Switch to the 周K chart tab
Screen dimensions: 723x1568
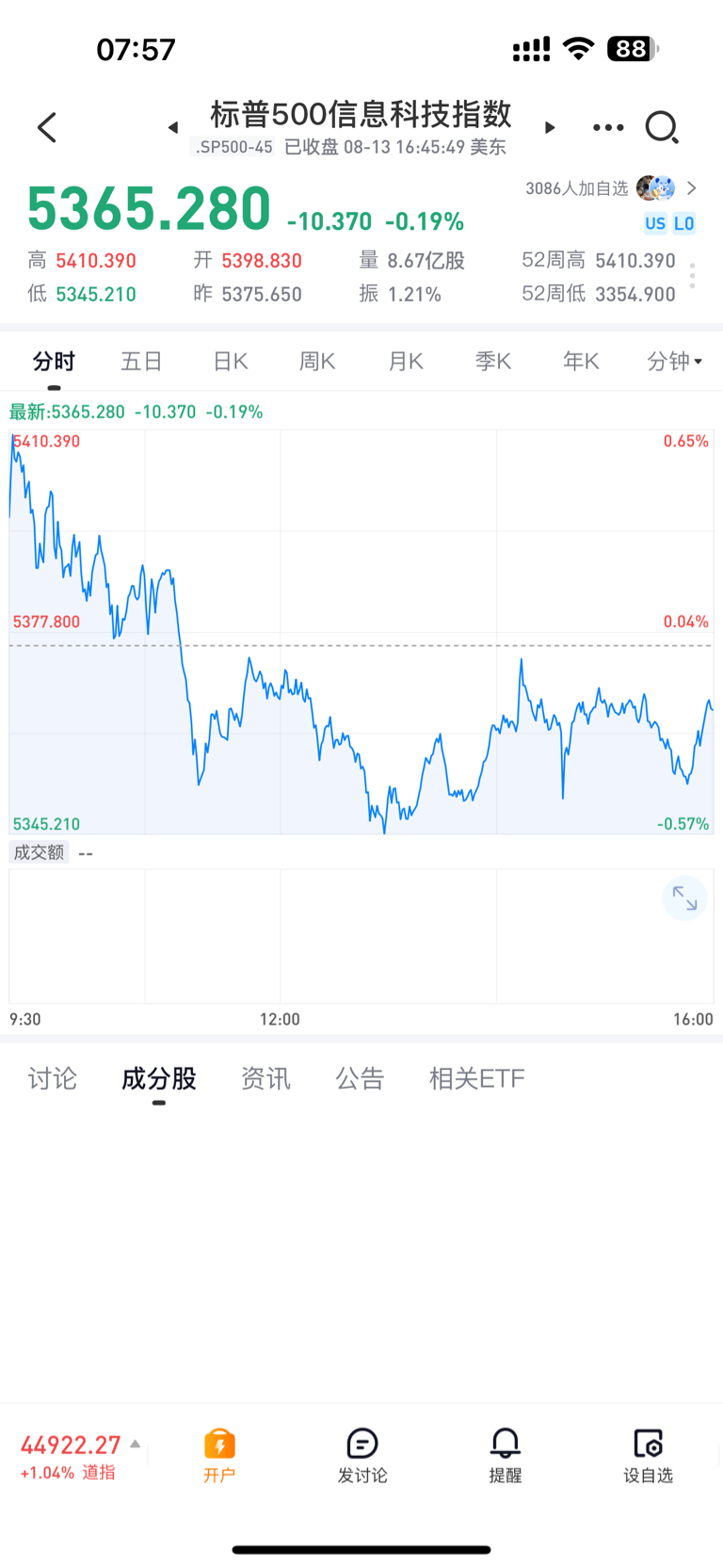[x=317, y=361]
